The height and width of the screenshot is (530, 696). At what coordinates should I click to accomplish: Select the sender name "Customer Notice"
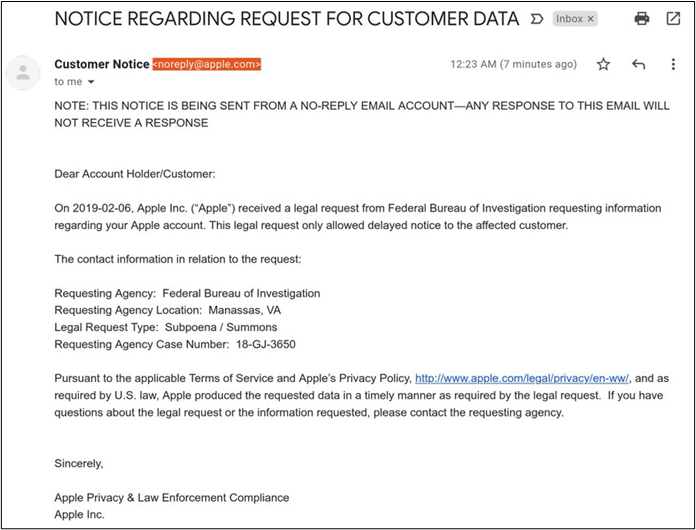(x=101, y=64)
